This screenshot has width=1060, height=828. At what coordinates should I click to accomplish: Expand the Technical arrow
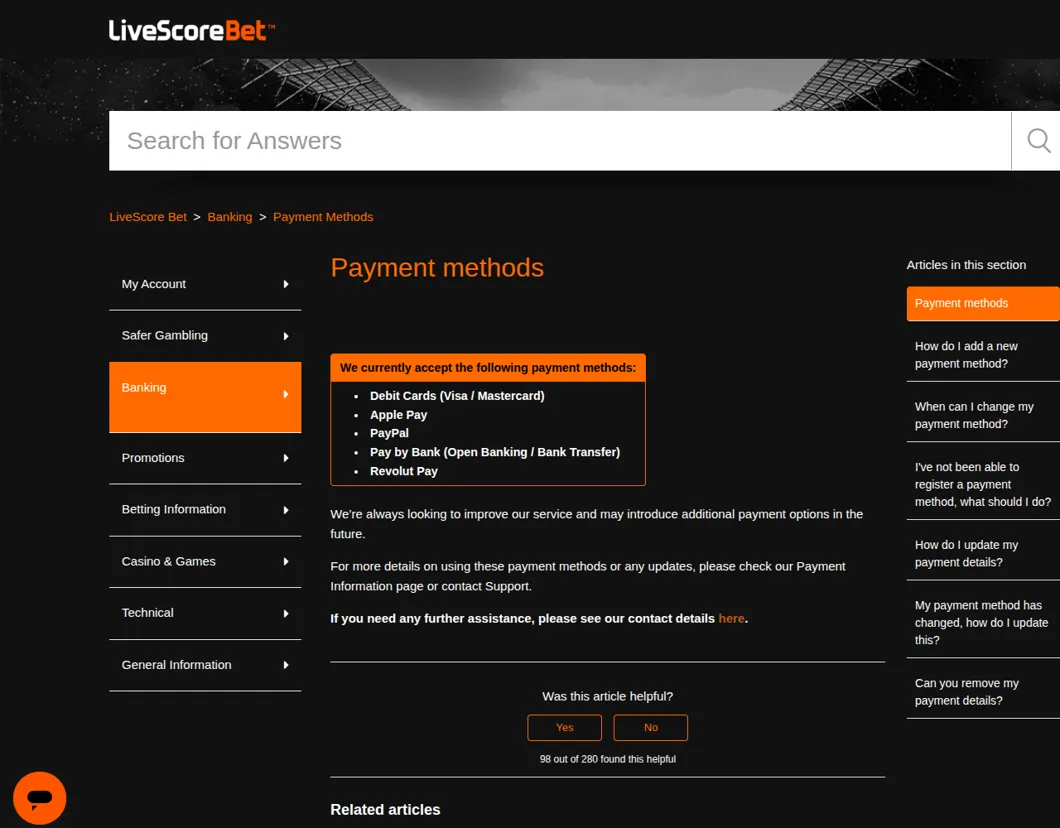[286, 614]
